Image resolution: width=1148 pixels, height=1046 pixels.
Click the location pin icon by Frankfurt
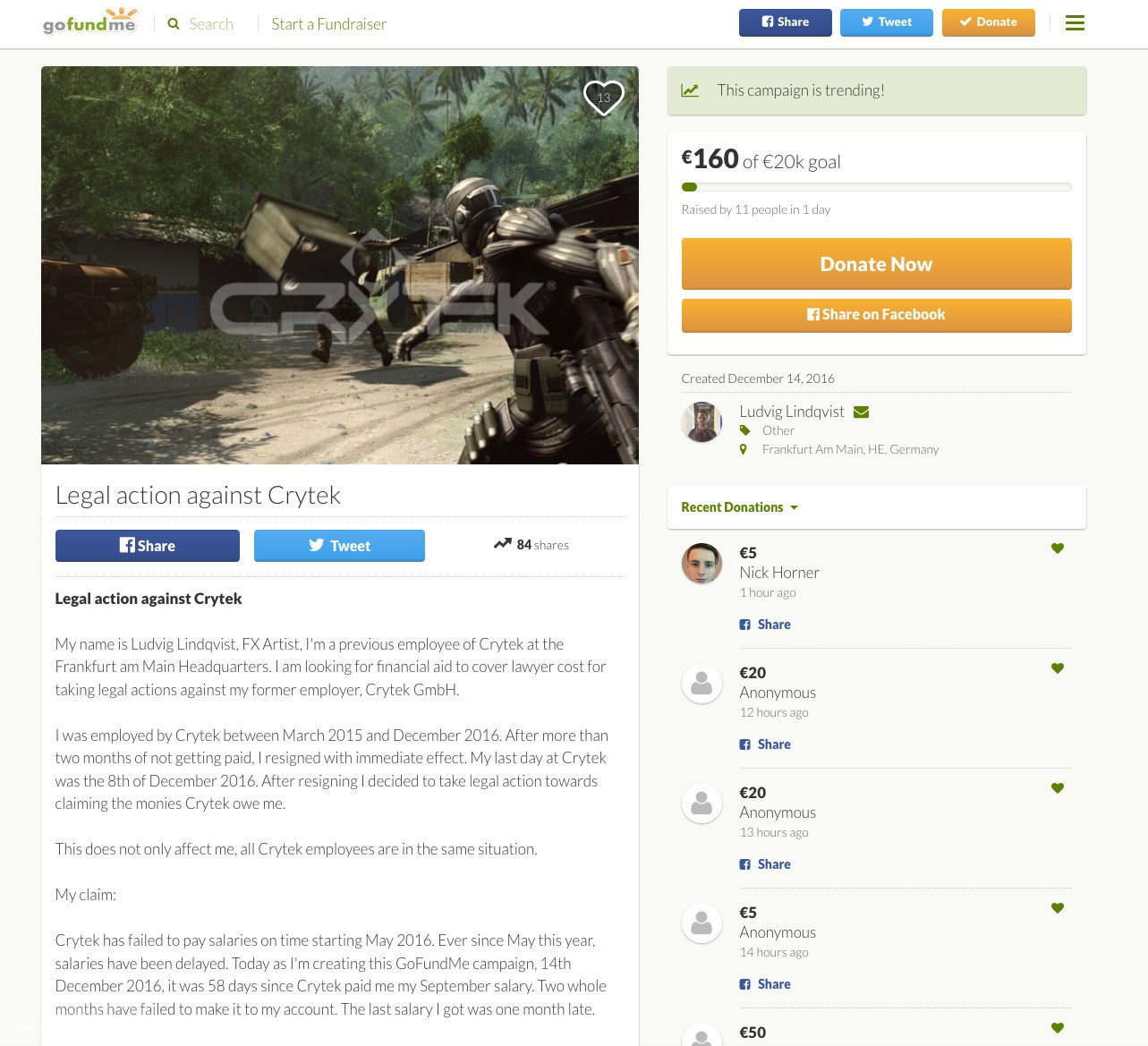click(743, 449)
